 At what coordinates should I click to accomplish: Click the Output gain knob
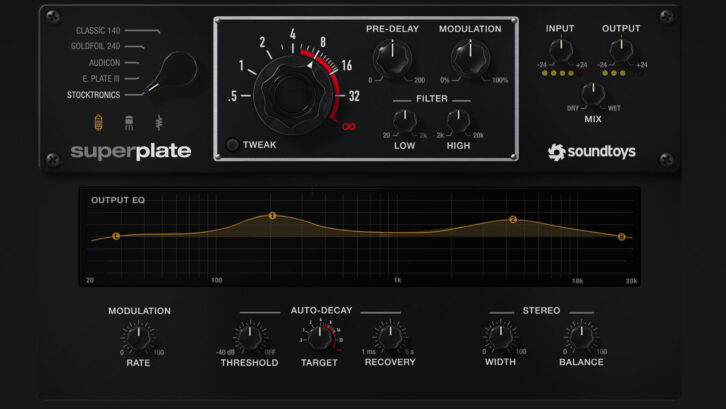[621, 50]
